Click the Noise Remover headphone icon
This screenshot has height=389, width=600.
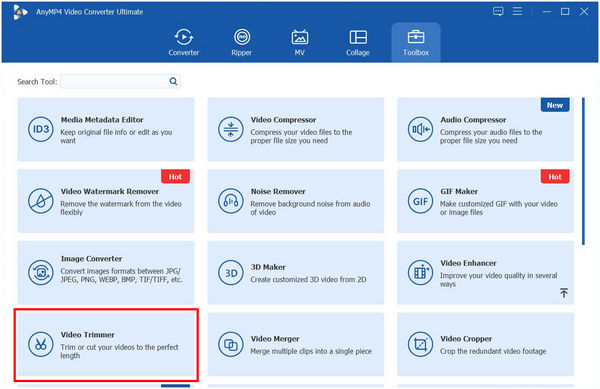(x=231, y=201)
